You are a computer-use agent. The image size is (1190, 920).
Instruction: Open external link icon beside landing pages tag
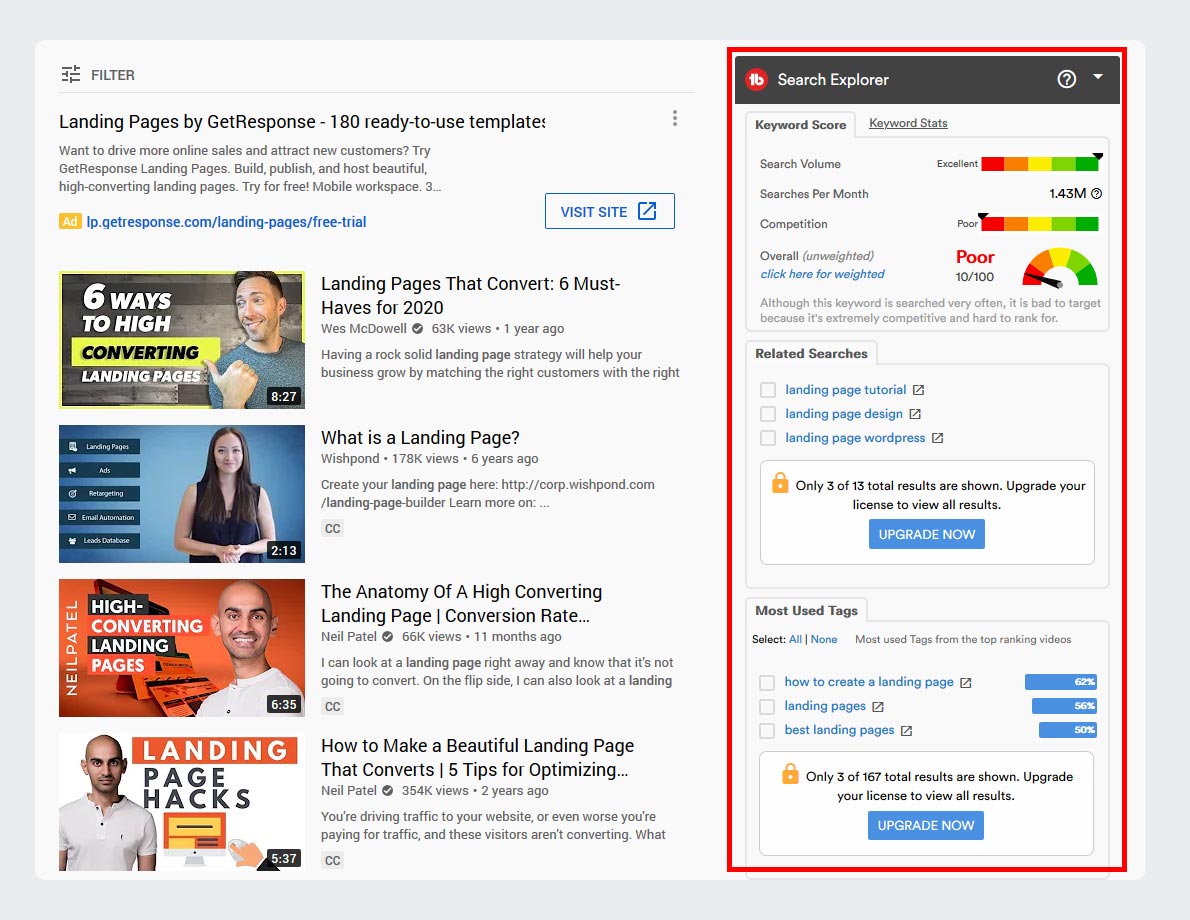click(x=878, y=707)
